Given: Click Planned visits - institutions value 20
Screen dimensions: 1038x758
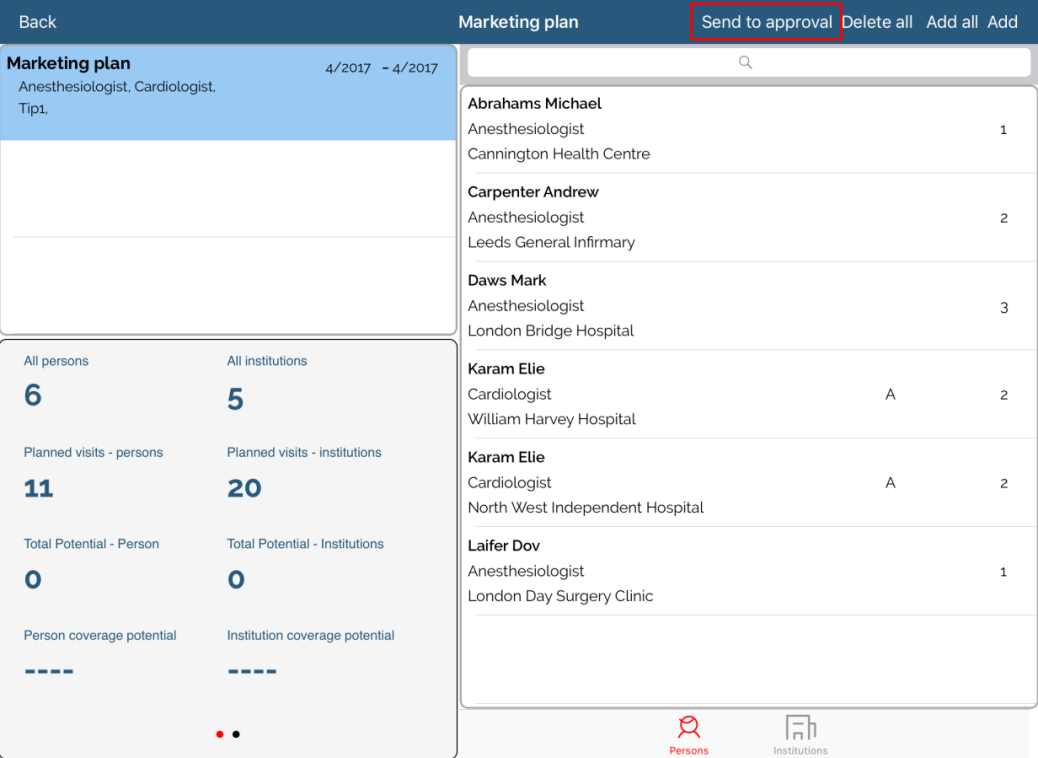Looking at the screenshot, I should [x=244, y=488].
